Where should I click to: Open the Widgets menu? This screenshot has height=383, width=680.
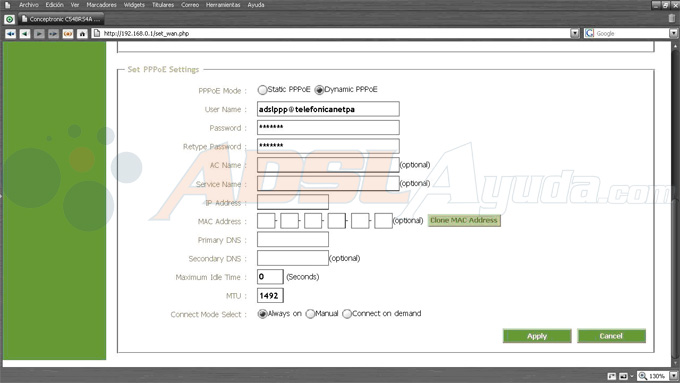(134, 5)
